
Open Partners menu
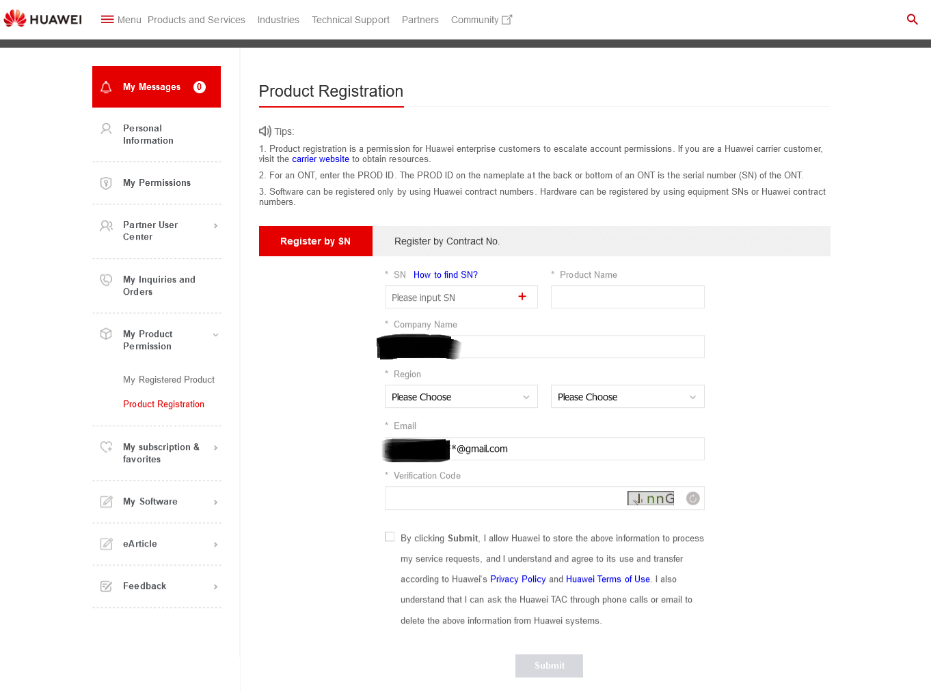coord(420,20)
